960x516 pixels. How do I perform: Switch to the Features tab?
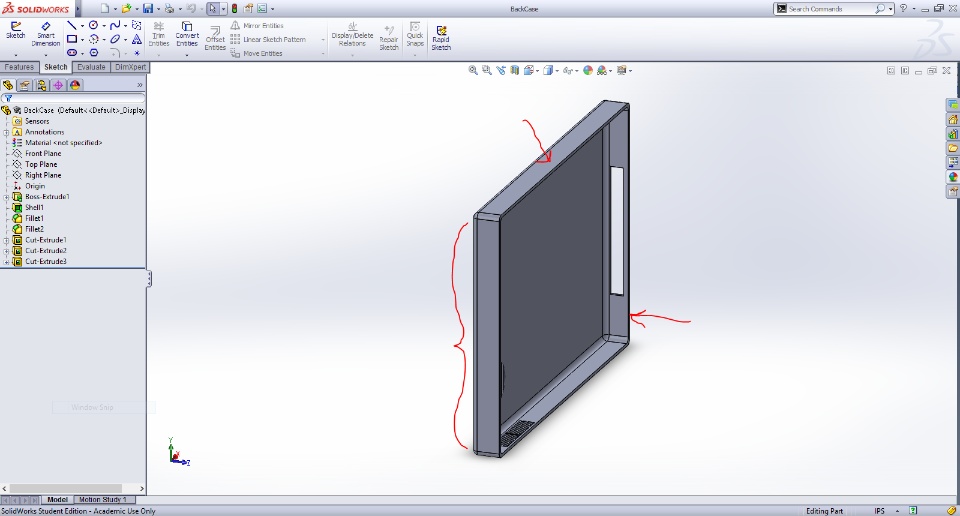(19, 67)
